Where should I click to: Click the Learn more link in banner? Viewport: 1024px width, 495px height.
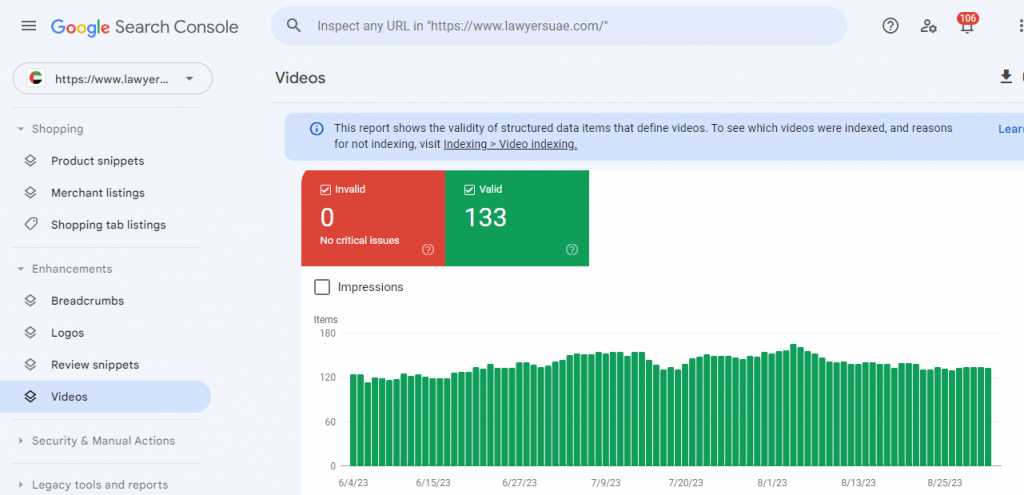[x=1011, y=129]
